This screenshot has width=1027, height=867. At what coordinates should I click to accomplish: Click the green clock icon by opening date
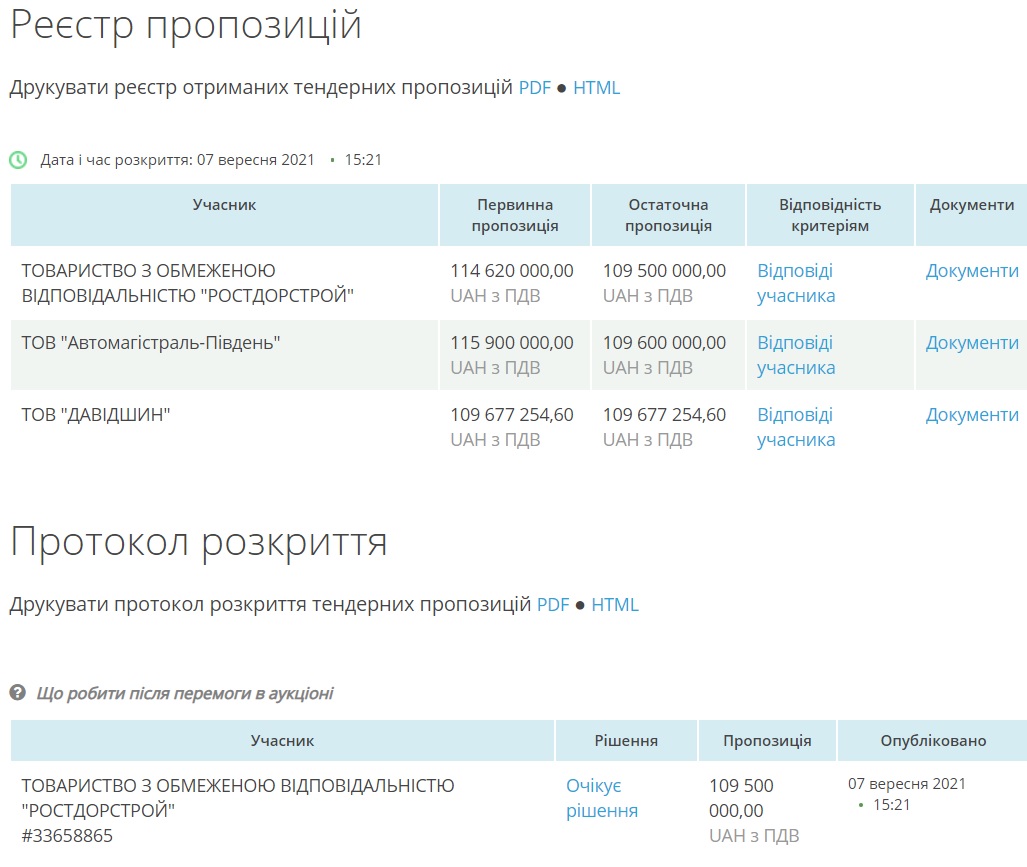tap(18, 160)
